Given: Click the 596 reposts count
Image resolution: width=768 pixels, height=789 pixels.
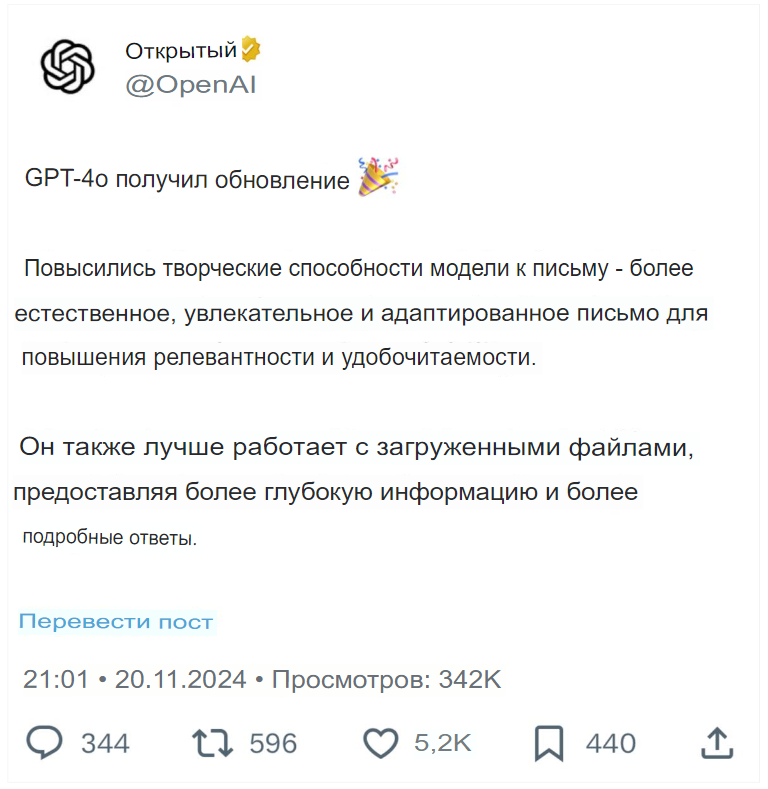Looking at the screenshot, I should coord(273,743).
